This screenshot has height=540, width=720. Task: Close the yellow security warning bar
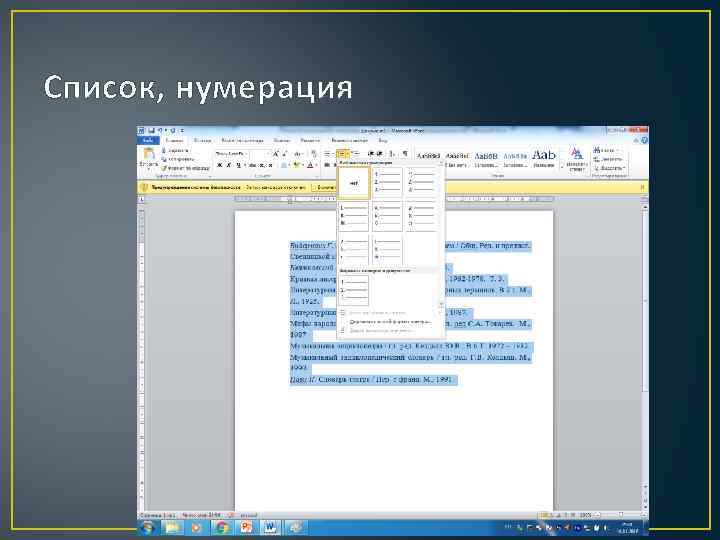click(x=642, y=188)
